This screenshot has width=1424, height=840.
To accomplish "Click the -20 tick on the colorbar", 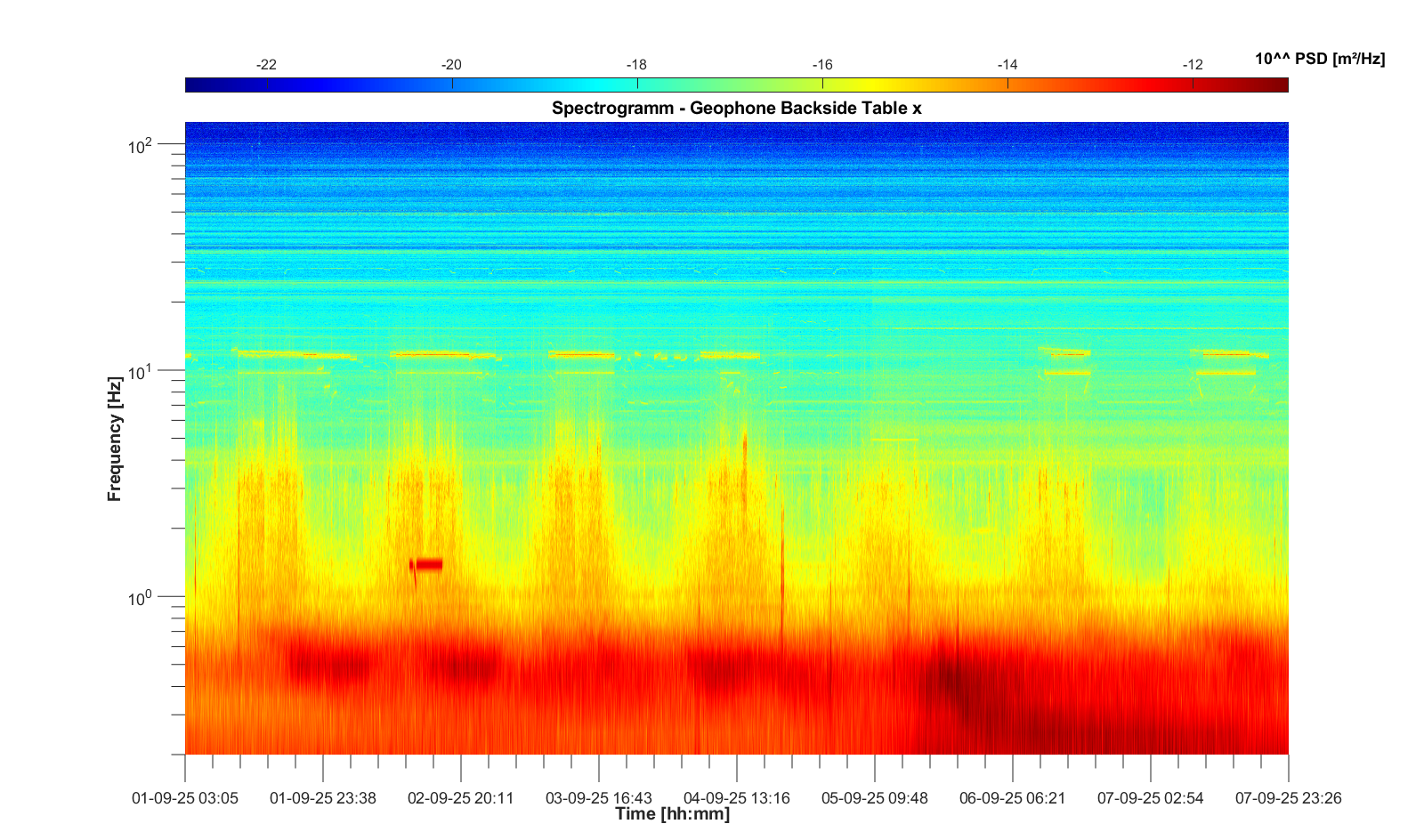I will coord(452,65).
